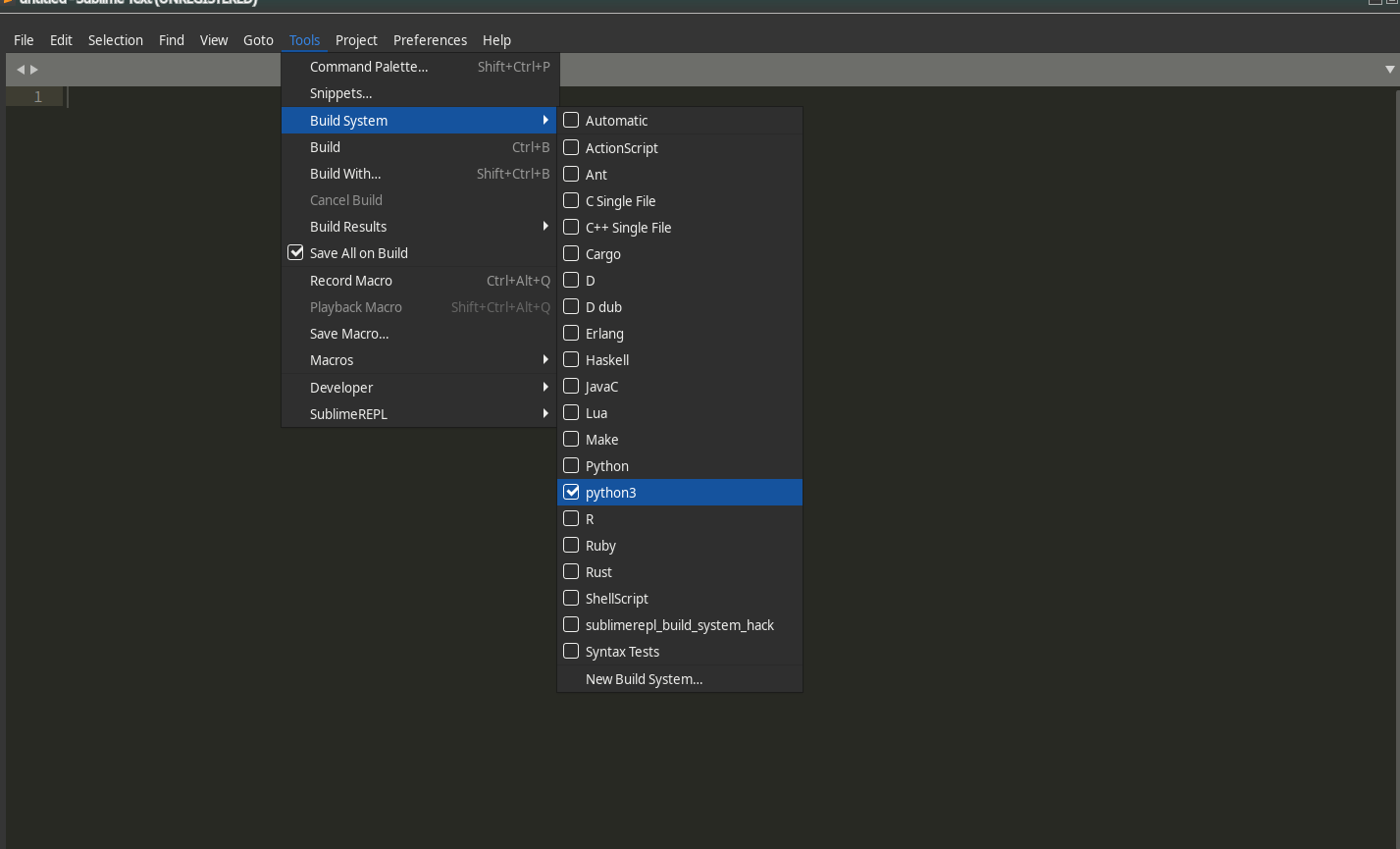
Task: Run Build from Tools menu
Action: 420,146
